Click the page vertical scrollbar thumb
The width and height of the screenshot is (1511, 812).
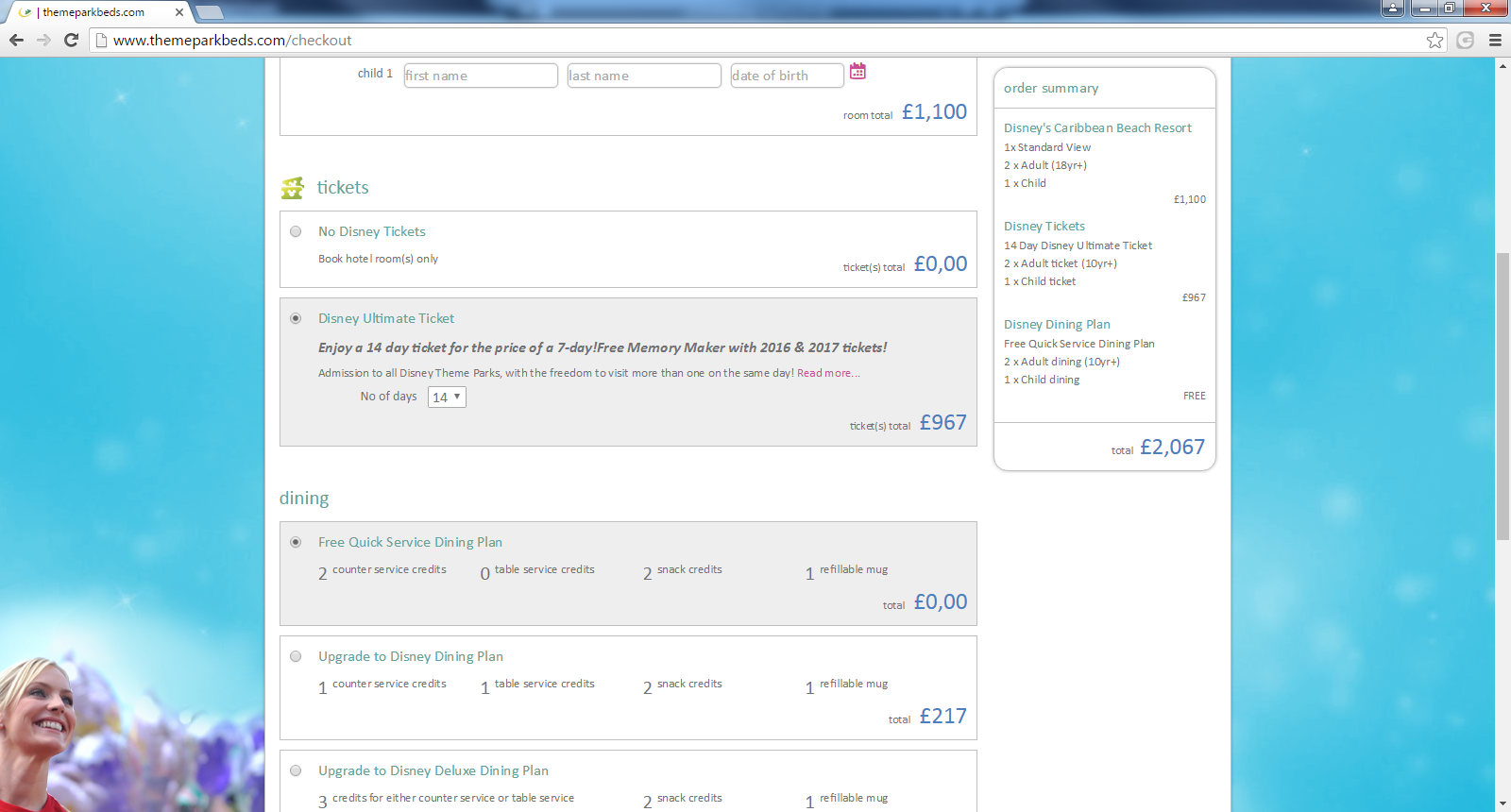(x=1503, y=397)
